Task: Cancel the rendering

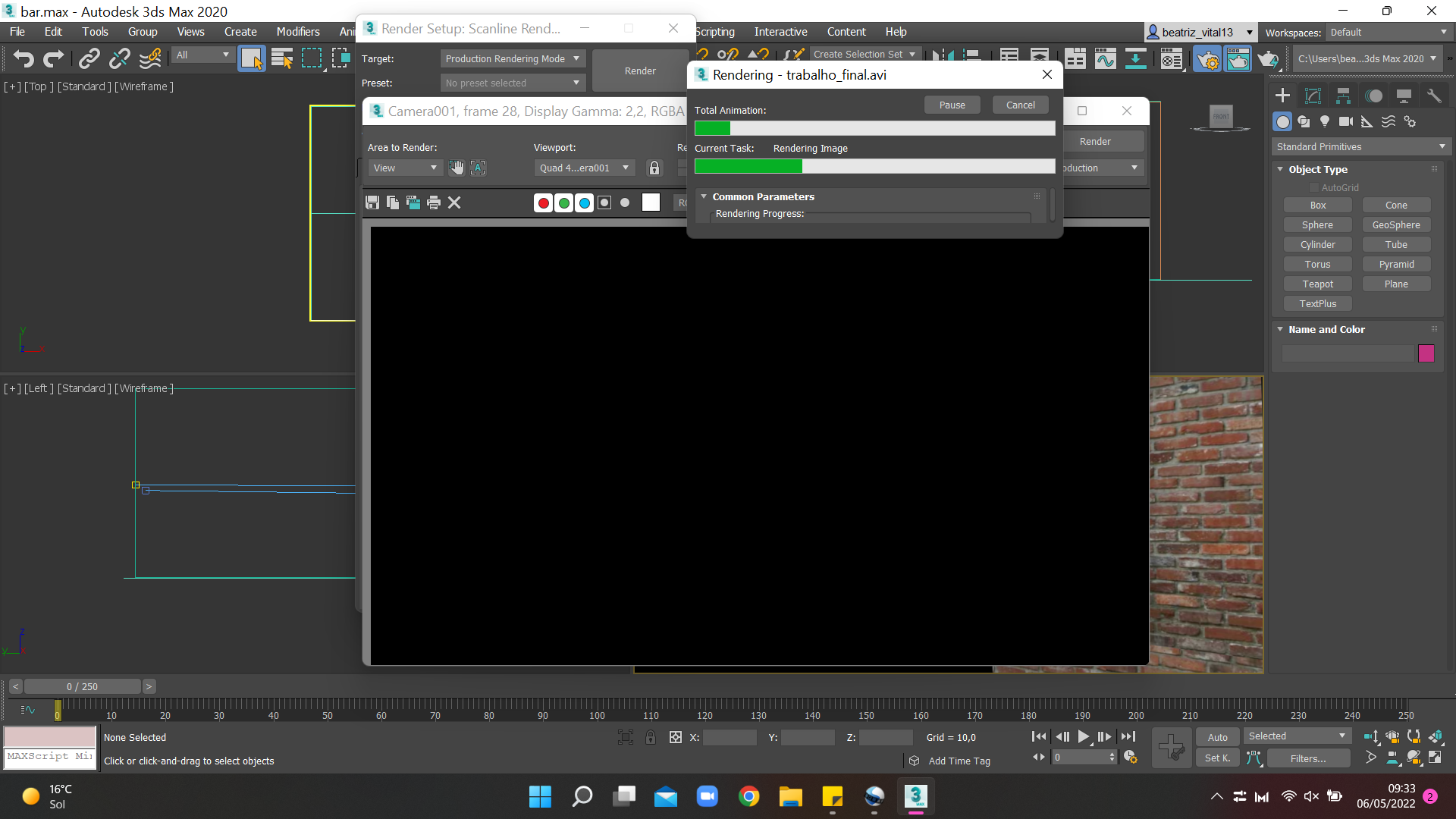Action: (1021, 105)
